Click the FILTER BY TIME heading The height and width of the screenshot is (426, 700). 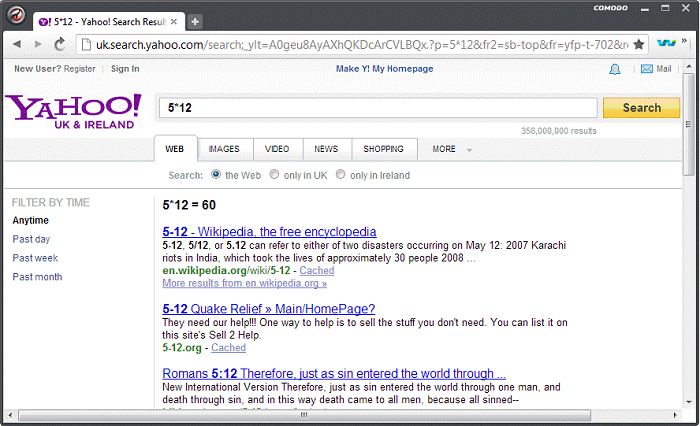(50, 203)
